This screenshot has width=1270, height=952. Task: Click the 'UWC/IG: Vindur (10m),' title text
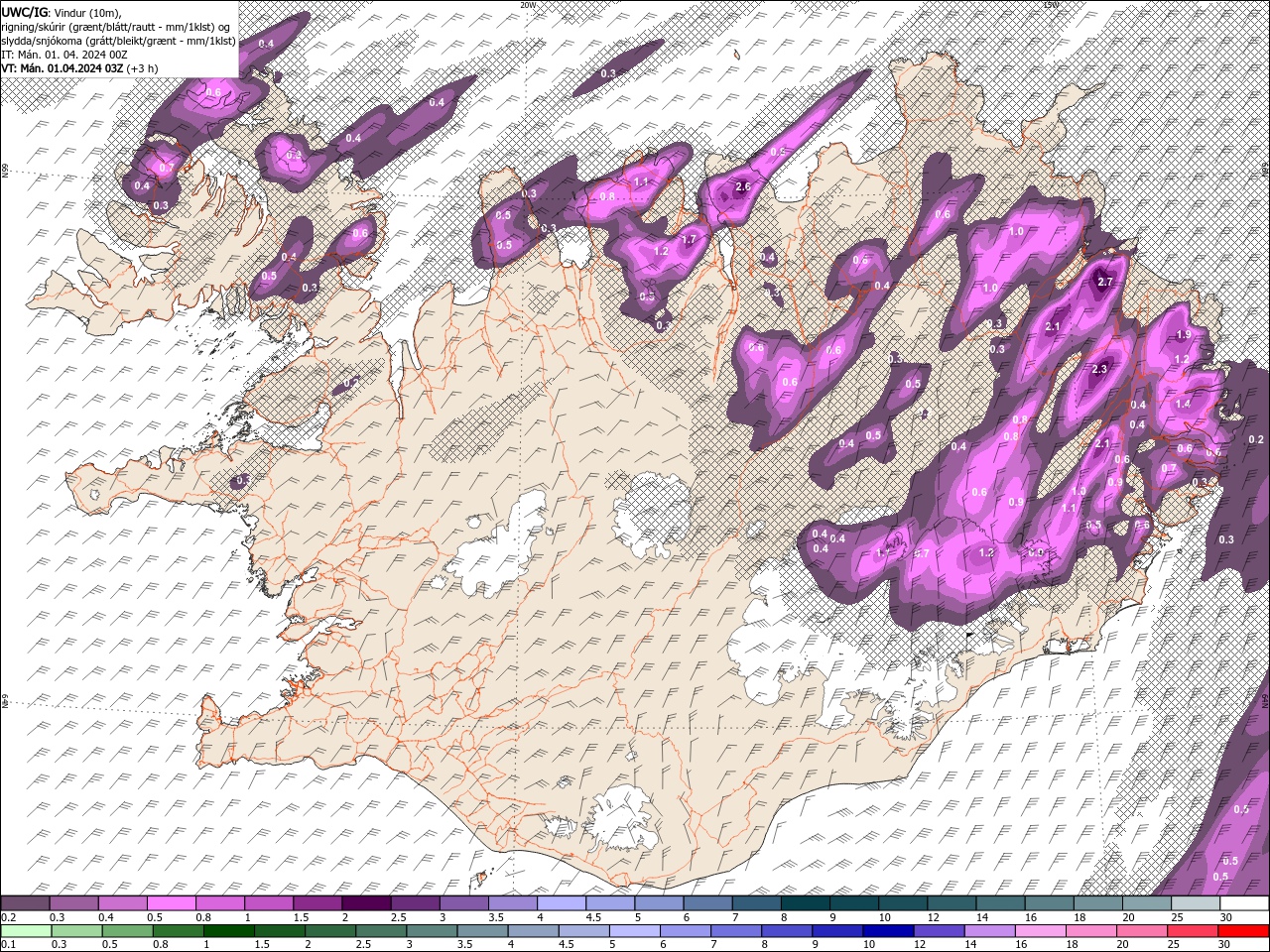(63, 11)
